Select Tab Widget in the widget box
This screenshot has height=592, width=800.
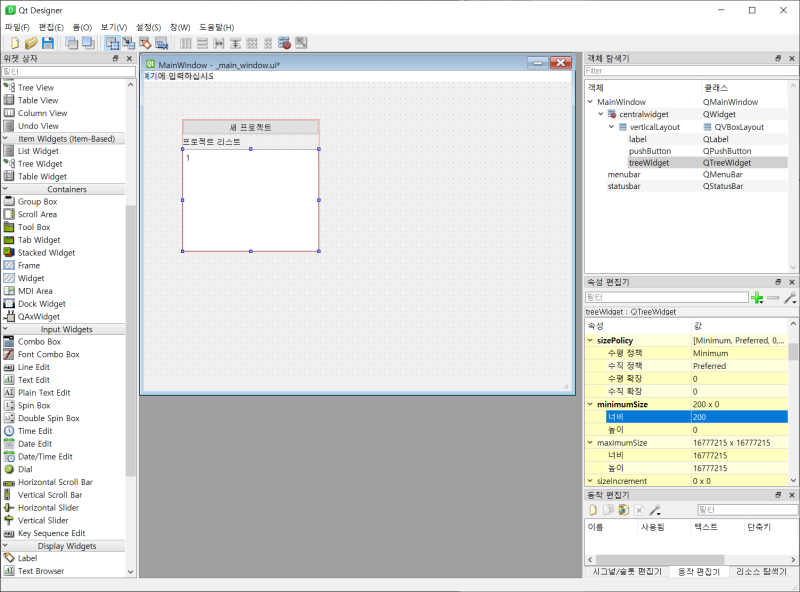click(x=39, y=240)
